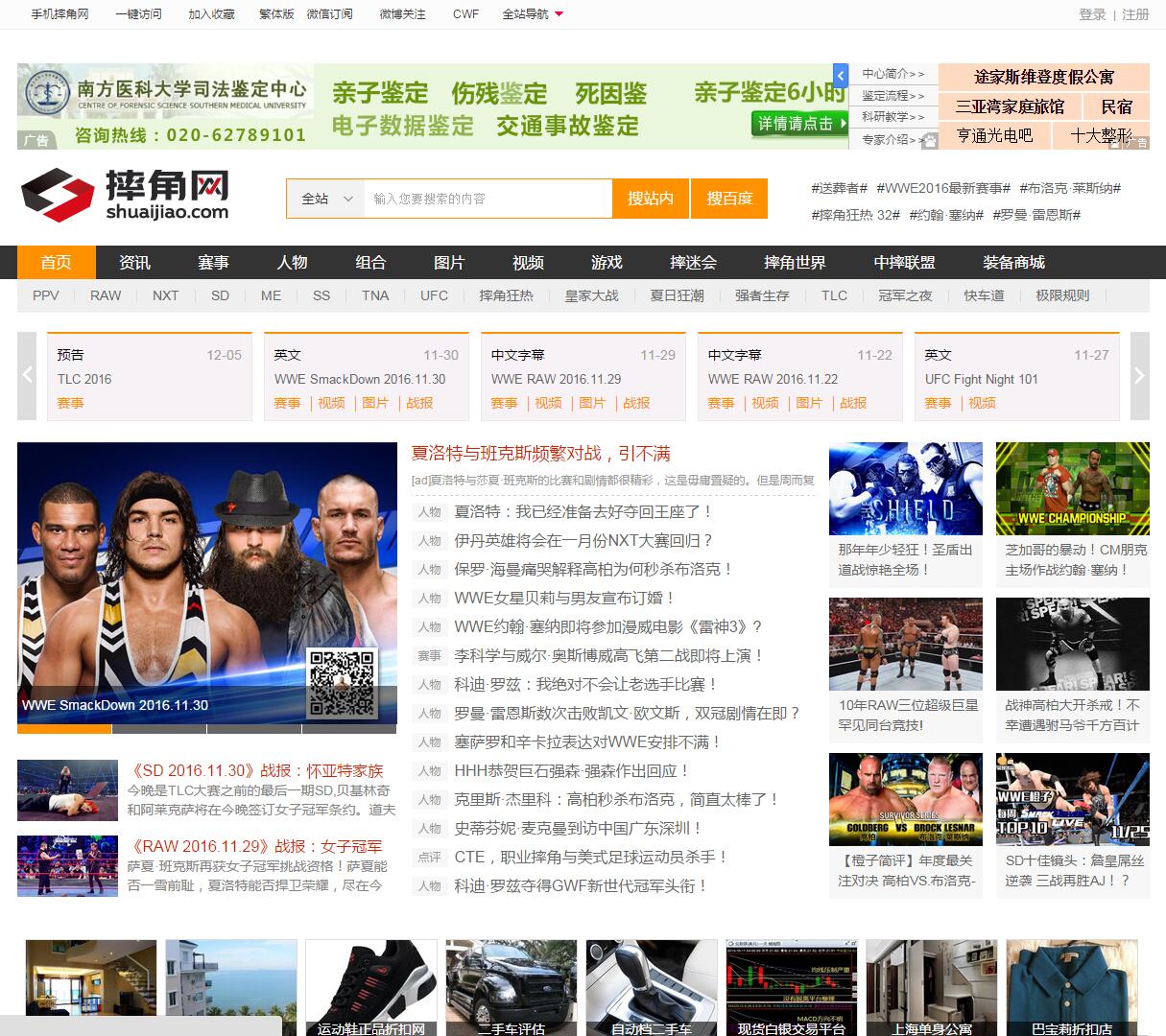
Task: Open the 现货白银交易平台 ad thumbnail
Action: pos(791,987)
